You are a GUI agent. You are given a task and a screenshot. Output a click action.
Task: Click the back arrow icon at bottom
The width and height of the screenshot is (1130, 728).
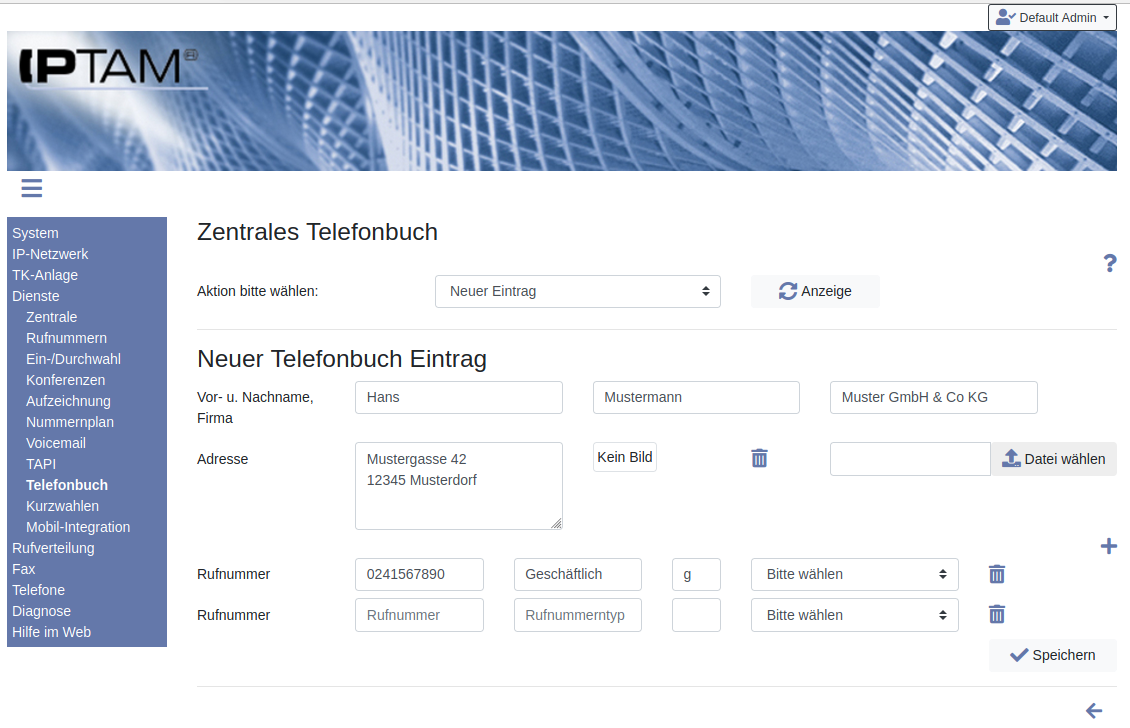[x=1094, y=711]
